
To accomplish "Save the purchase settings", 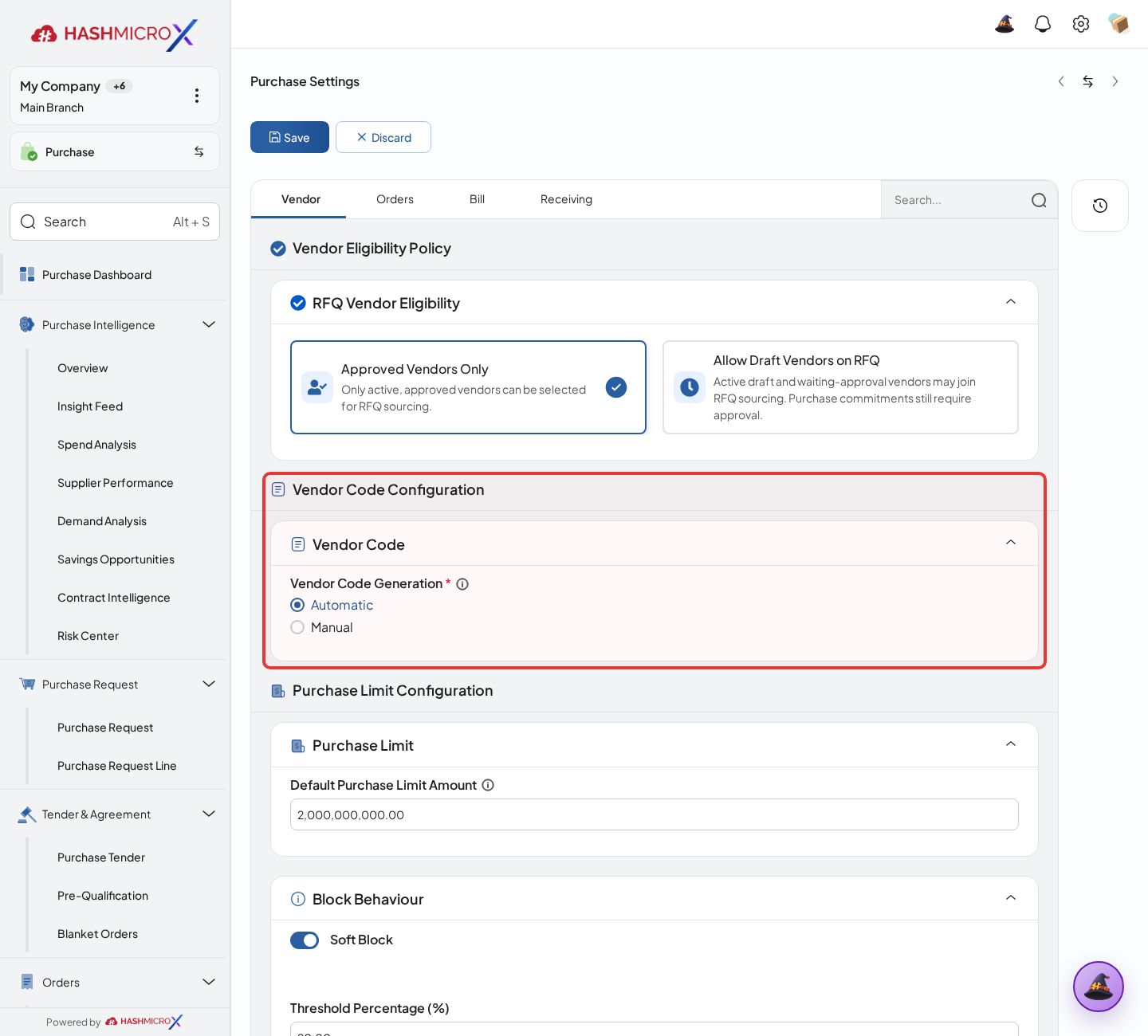I will point(289,137).
